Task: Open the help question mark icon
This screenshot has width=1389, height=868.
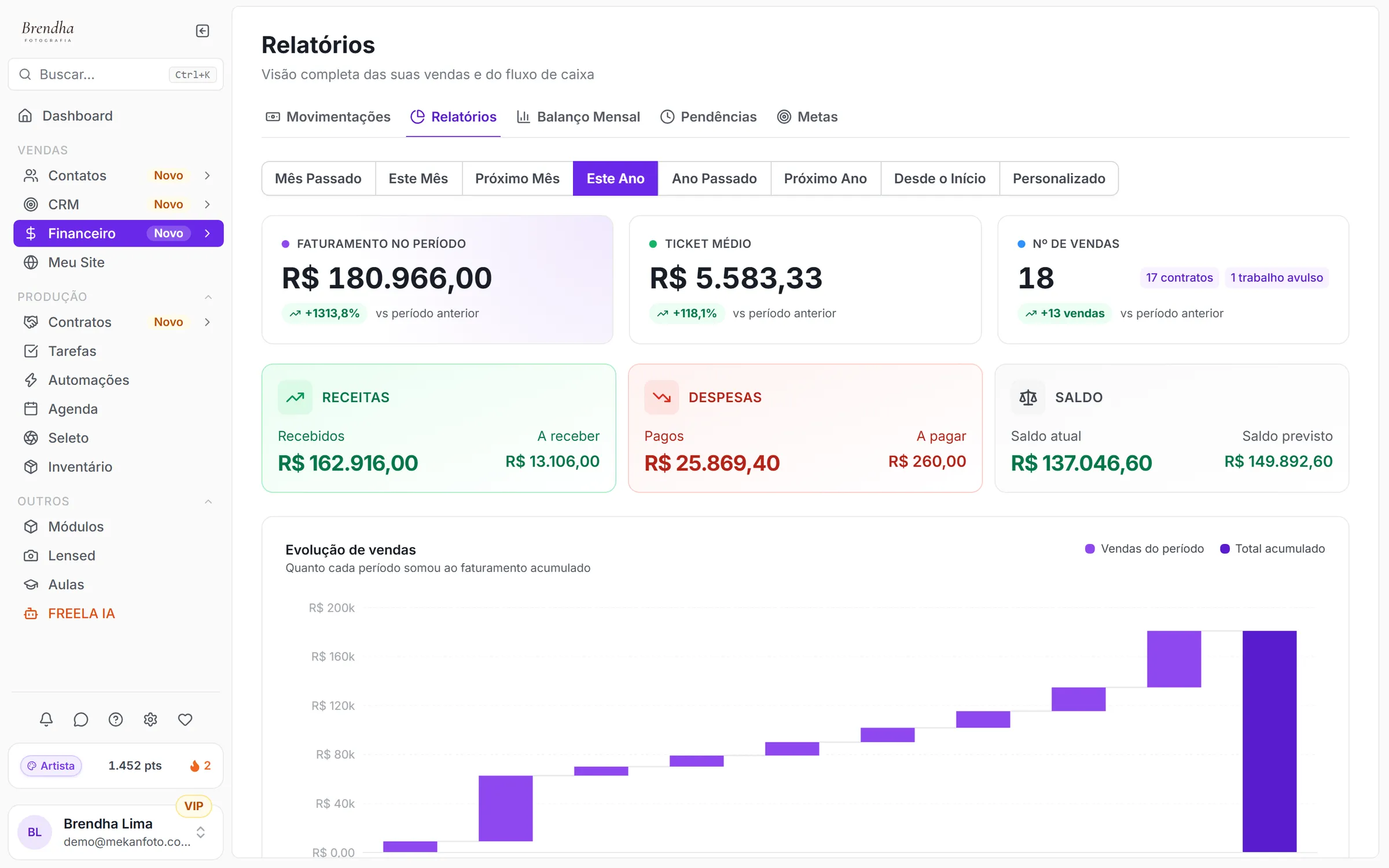Action: (116, 719)
